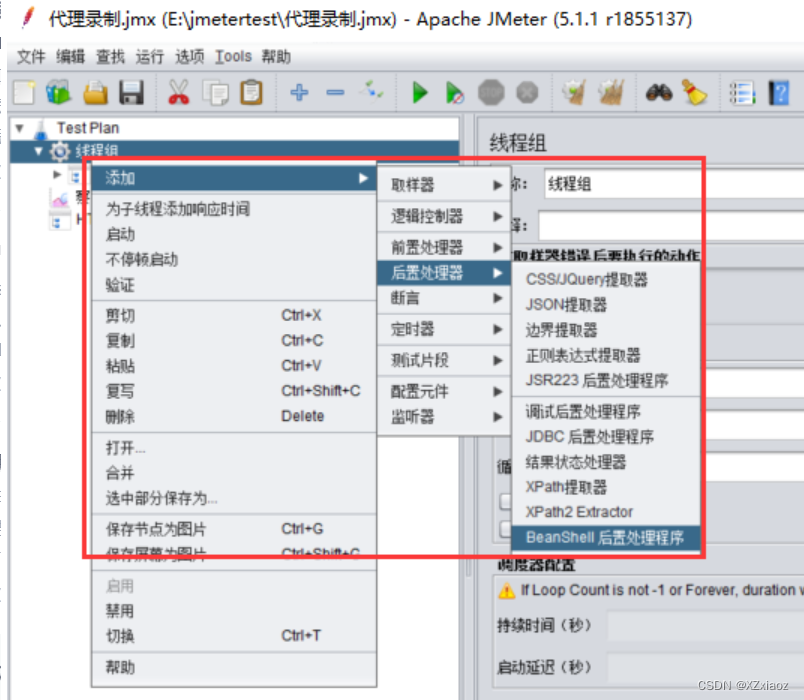The width and height of the screenshot is (804, 700).
Task: Select Test Plan in the tree
Action: [x=88, y=128]
